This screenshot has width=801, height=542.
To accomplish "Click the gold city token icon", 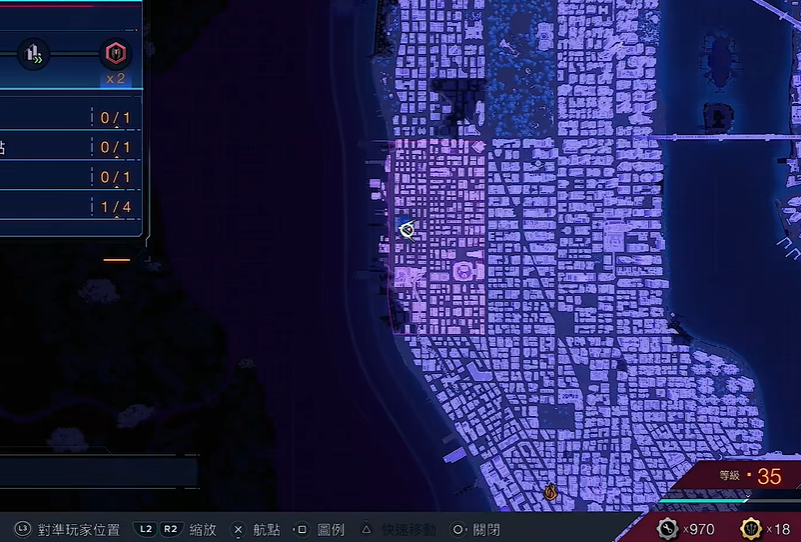I will click(x=751, y=529).
